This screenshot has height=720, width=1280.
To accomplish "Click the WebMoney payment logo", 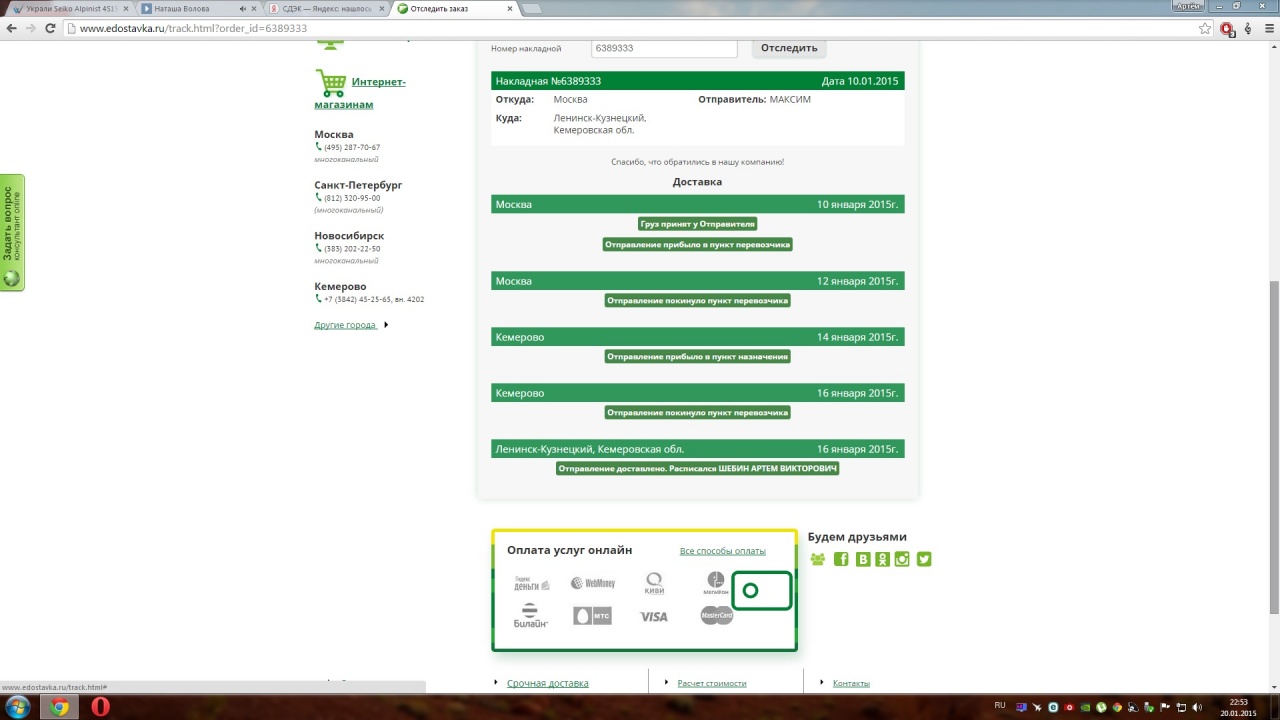I will pos(592,583).
